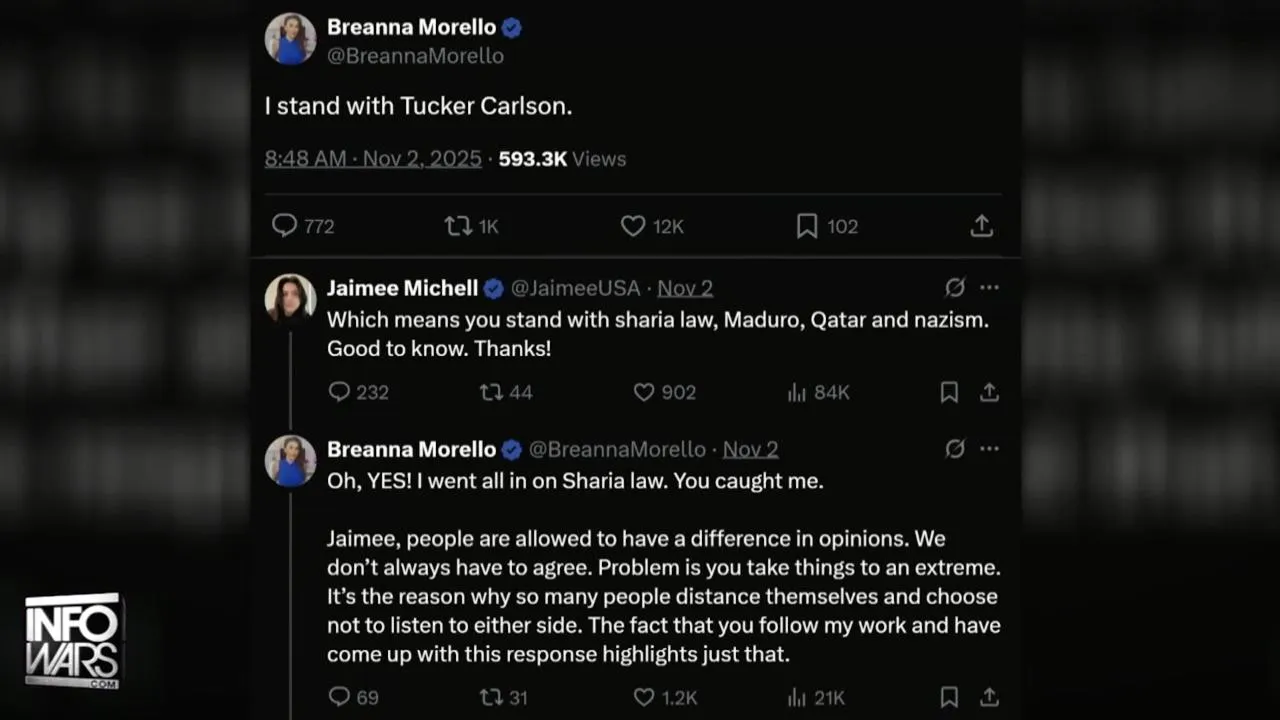Like Jaimee Michell's reply with 902 likes
Image resolution: width=1280 pixels, height=720 pixels.
click(644, 392)
